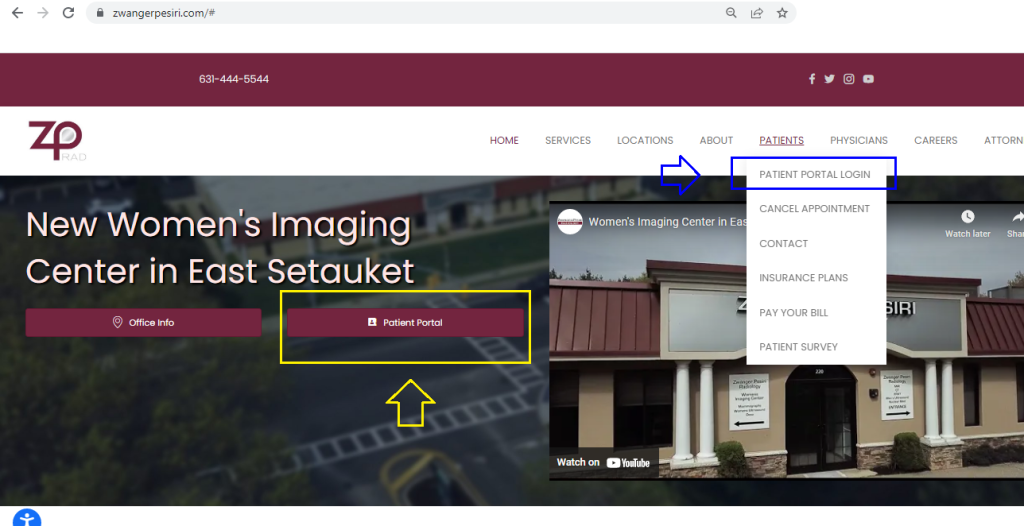Click Watch on YouTube link
The height and width of the screenshot is (526, 1024).
(x=603, y=463)
